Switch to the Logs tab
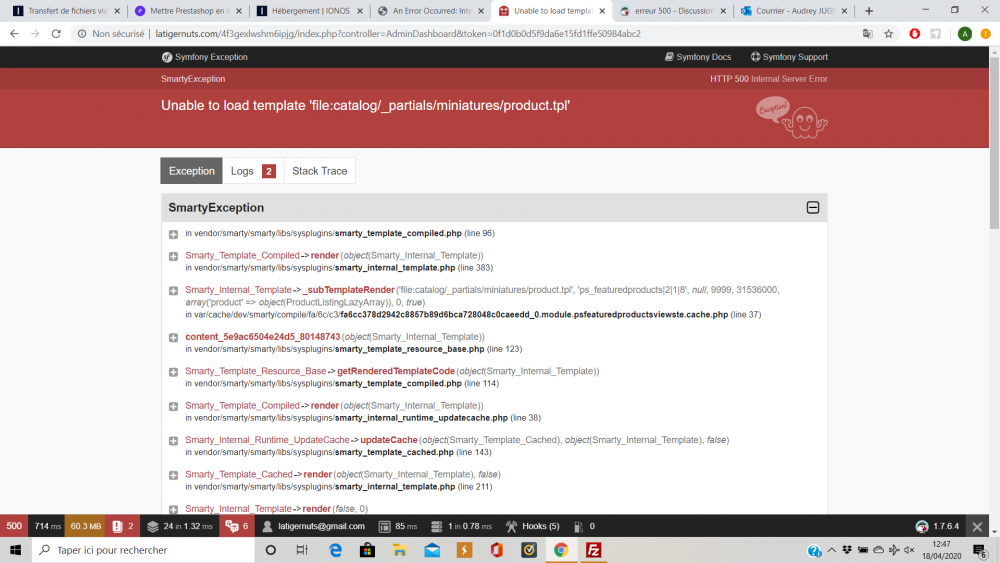This screenshot has width=1000, height=563. click(253, 171)
